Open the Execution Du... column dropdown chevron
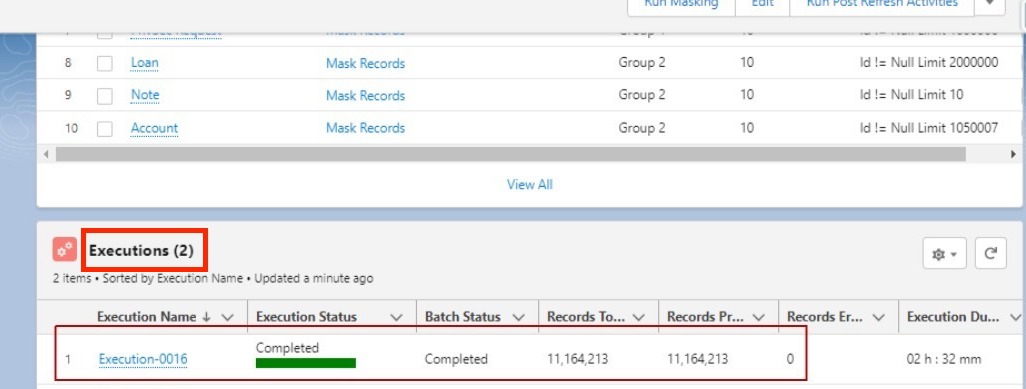Image resolution: width=1026 pixels, height=389 pixels. point(1015,317)
